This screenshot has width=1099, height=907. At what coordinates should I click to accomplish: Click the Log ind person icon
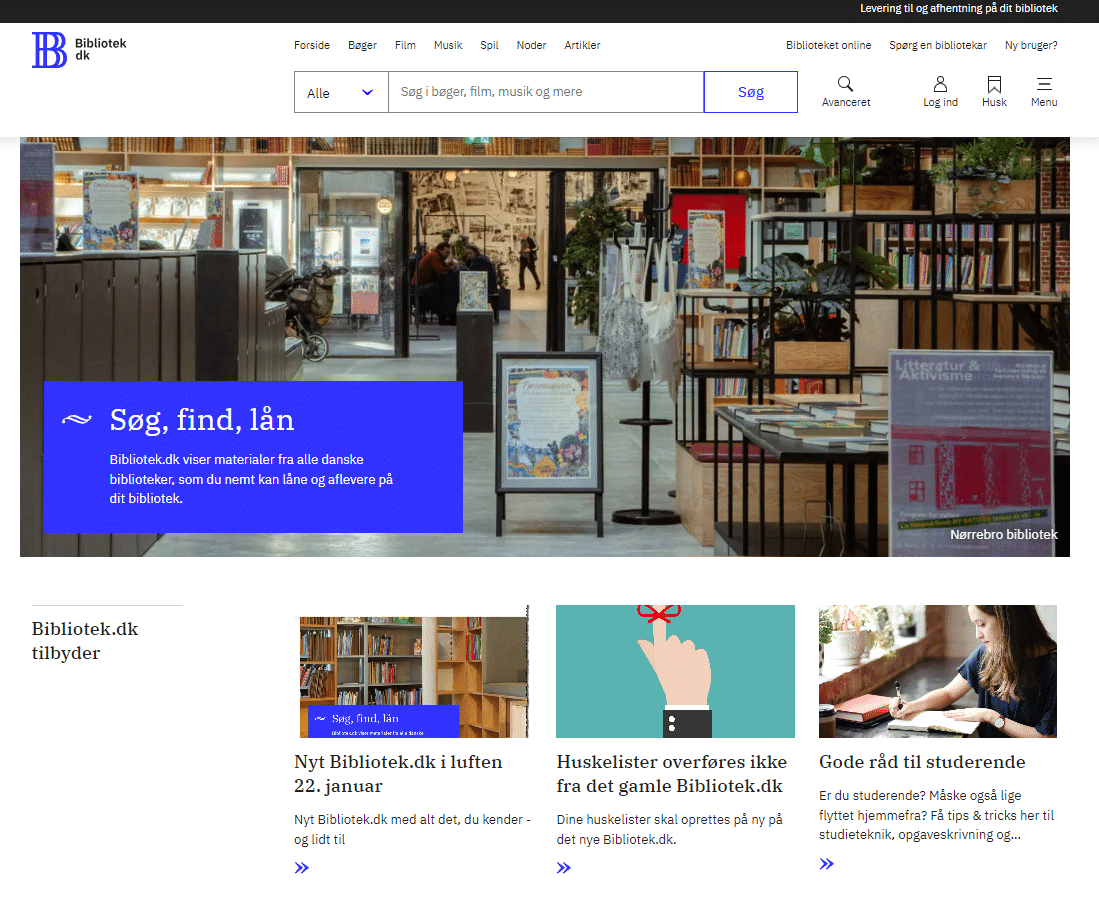click(x=940, y=84)
